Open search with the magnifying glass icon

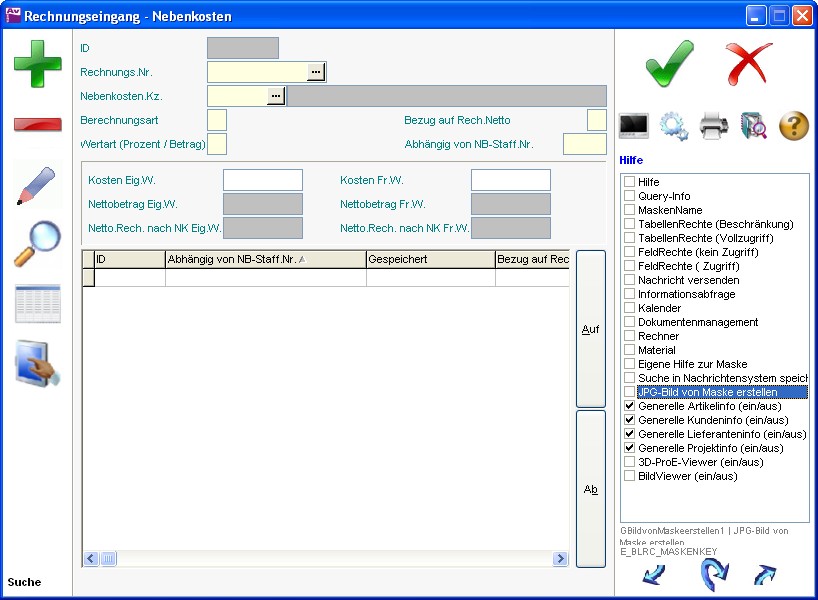click(37, 244)
